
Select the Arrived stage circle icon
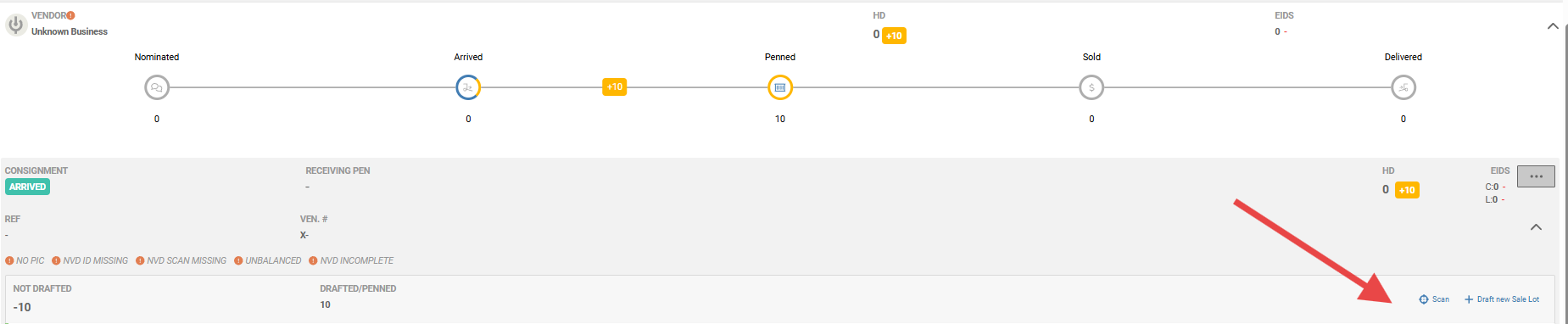point(468,87)
